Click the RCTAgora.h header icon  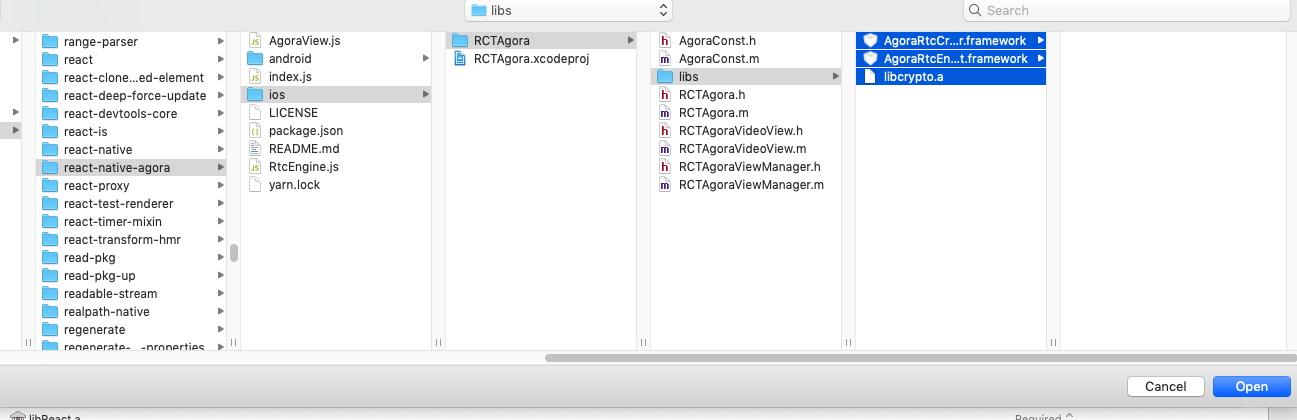coord(665,95)
